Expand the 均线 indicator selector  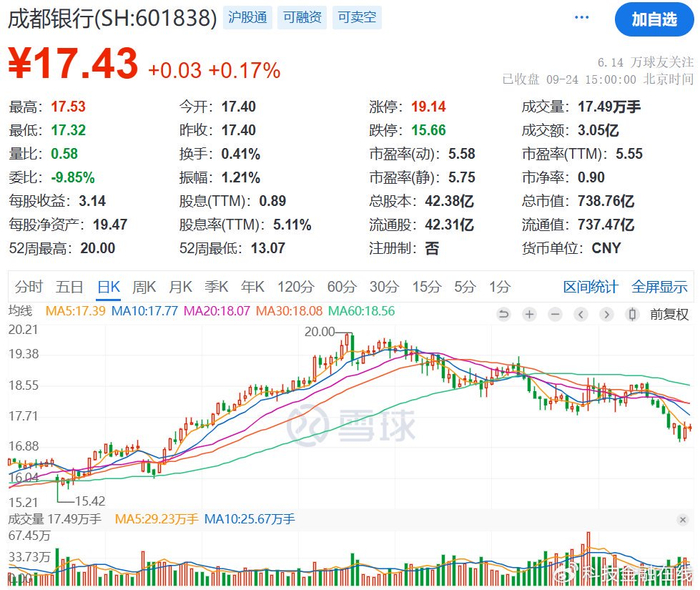pos(21,311)
